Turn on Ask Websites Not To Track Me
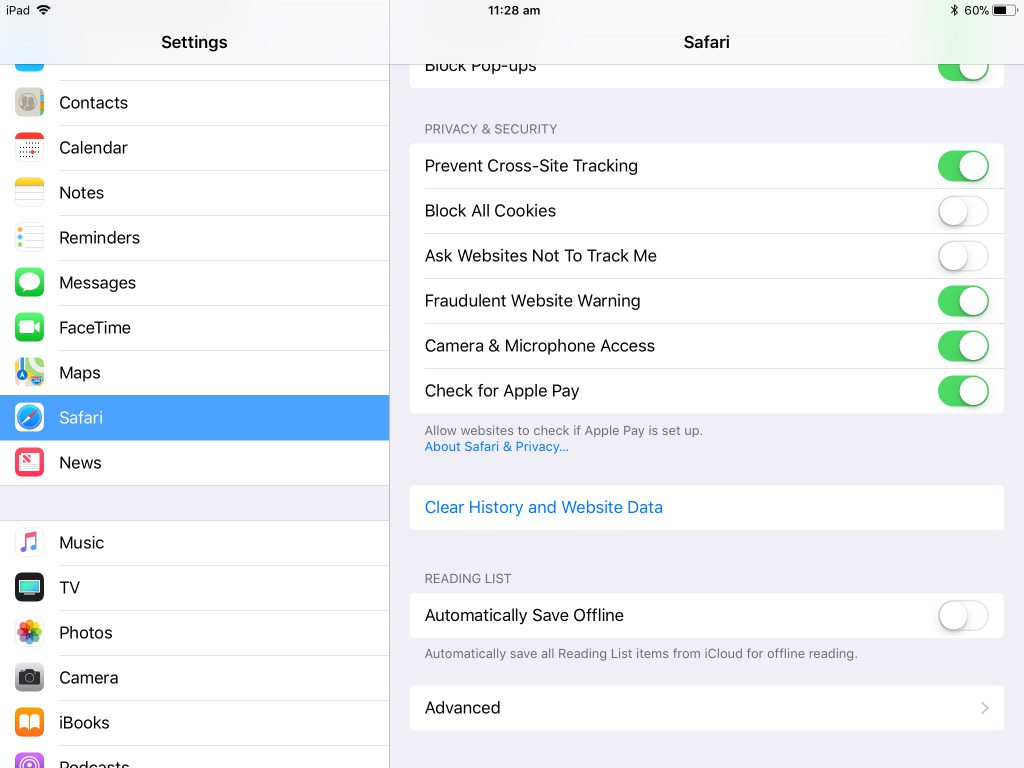Viewport: 1024px width, 768px height. (963, 256)
